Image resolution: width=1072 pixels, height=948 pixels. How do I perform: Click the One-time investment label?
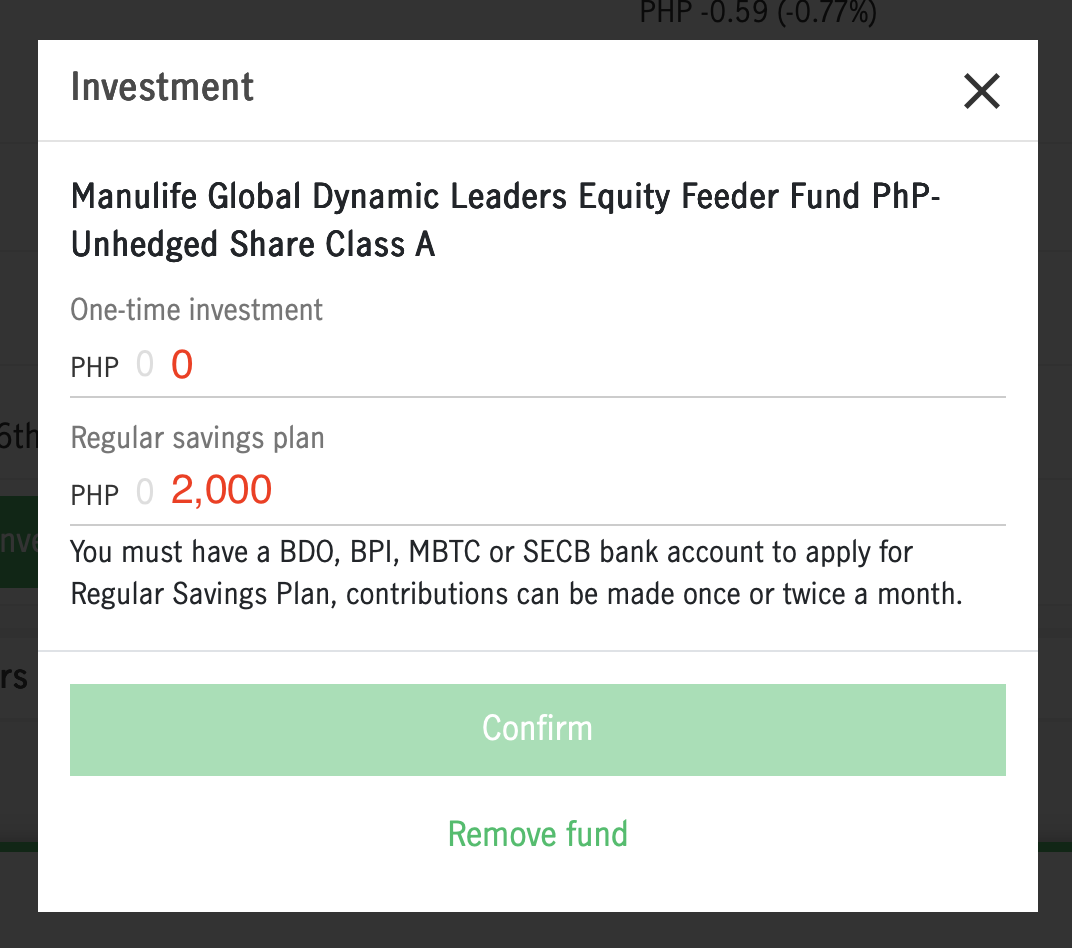196,310
